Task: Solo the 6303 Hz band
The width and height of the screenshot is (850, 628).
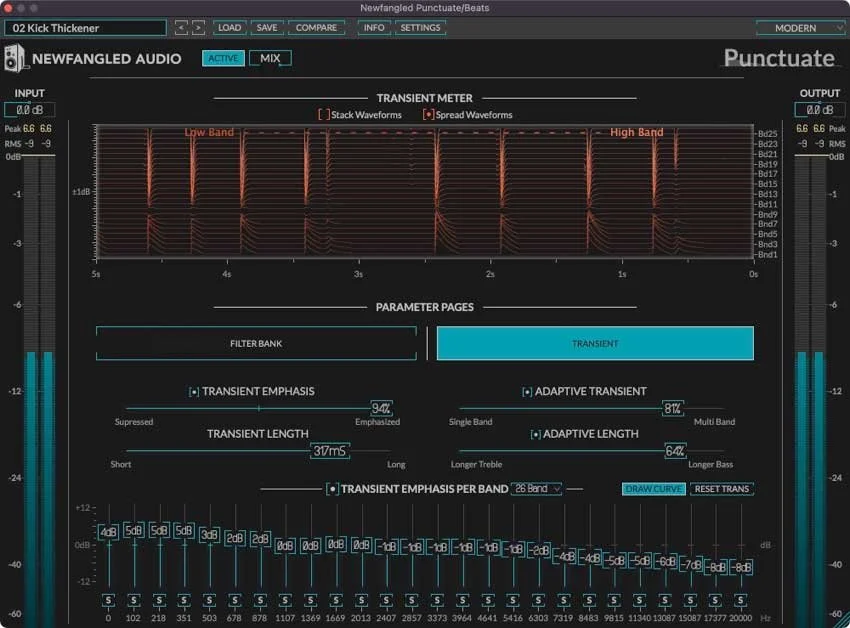Action: coord(538,600)
